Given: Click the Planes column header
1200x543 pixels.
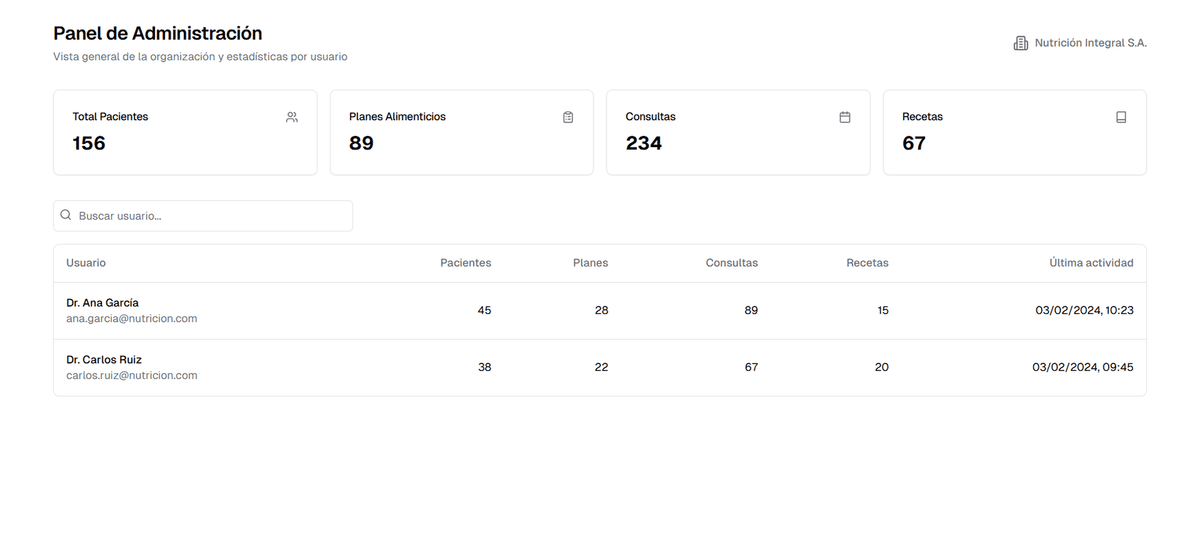Looking at the screenshot, I should [x=590, y=263].
